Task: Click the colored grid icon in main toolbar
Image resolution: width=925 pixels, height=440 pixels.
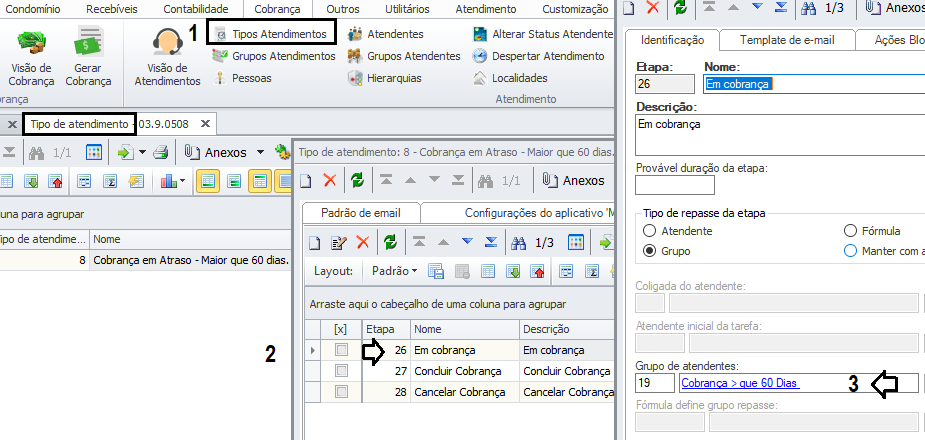Action: pos(94,153)
